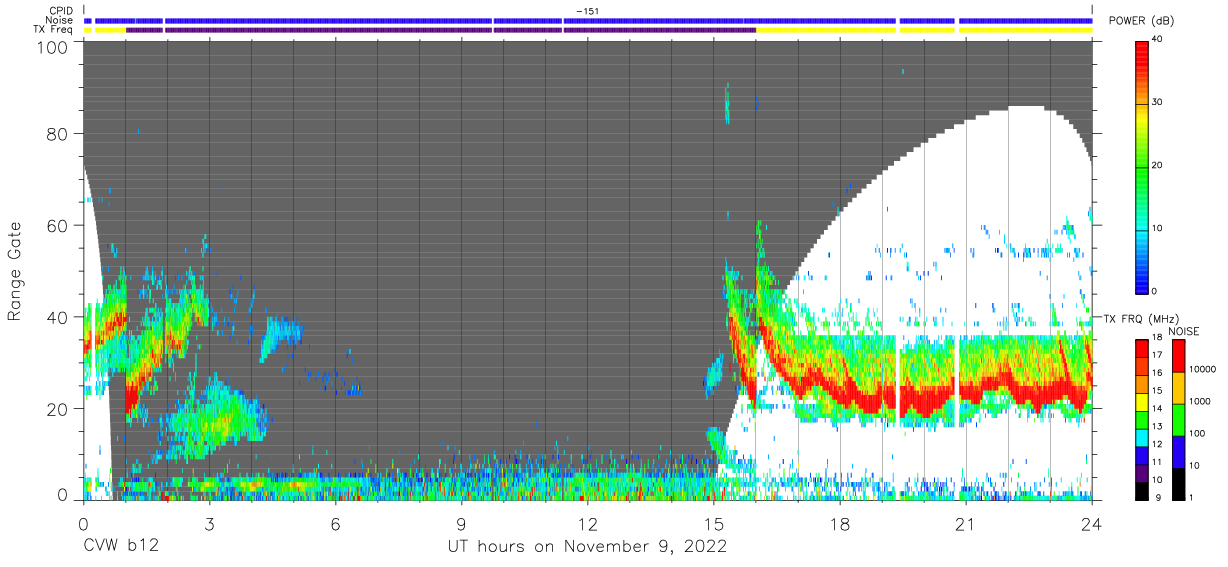This screenshot has height=567, width=1228.
Task: Click the blue Noise bar above the plot
Action: [588, 20]
